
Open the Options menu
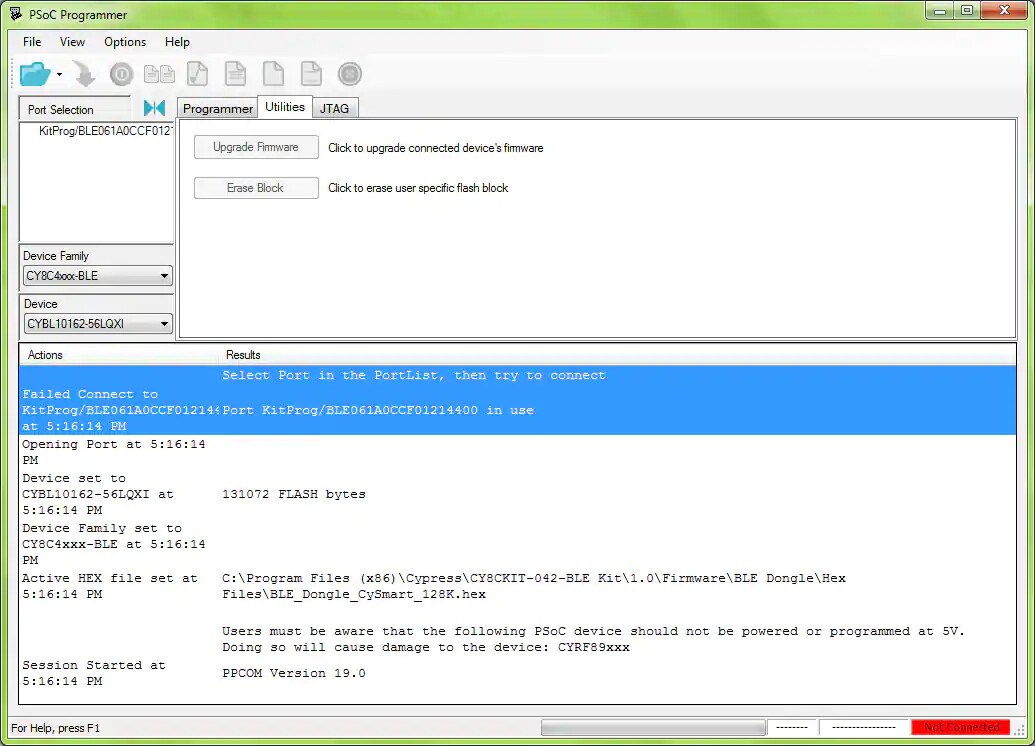(x=125, y=42)
